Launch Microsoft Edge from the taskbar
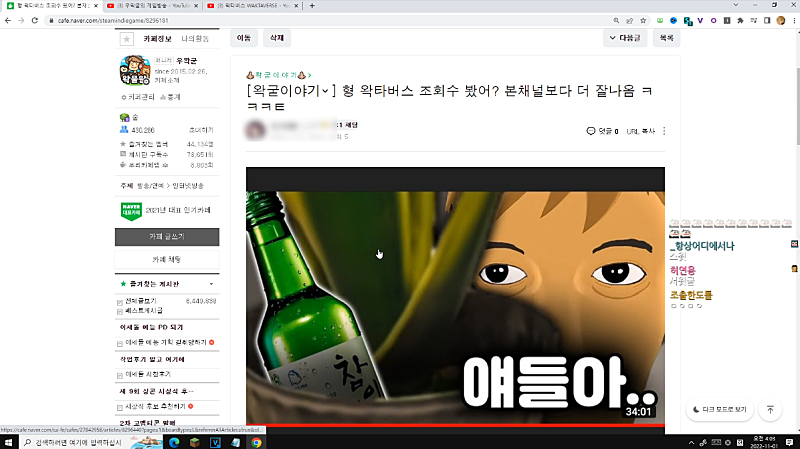800x449 pixels. 174,442
